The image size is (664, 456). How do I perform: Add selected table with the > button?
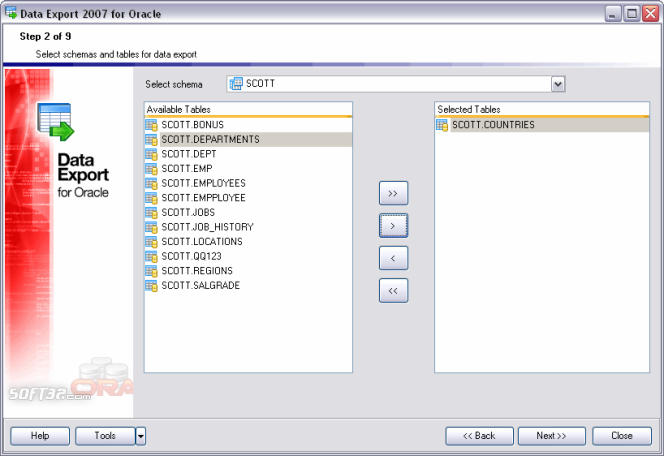tap(393, 226)
